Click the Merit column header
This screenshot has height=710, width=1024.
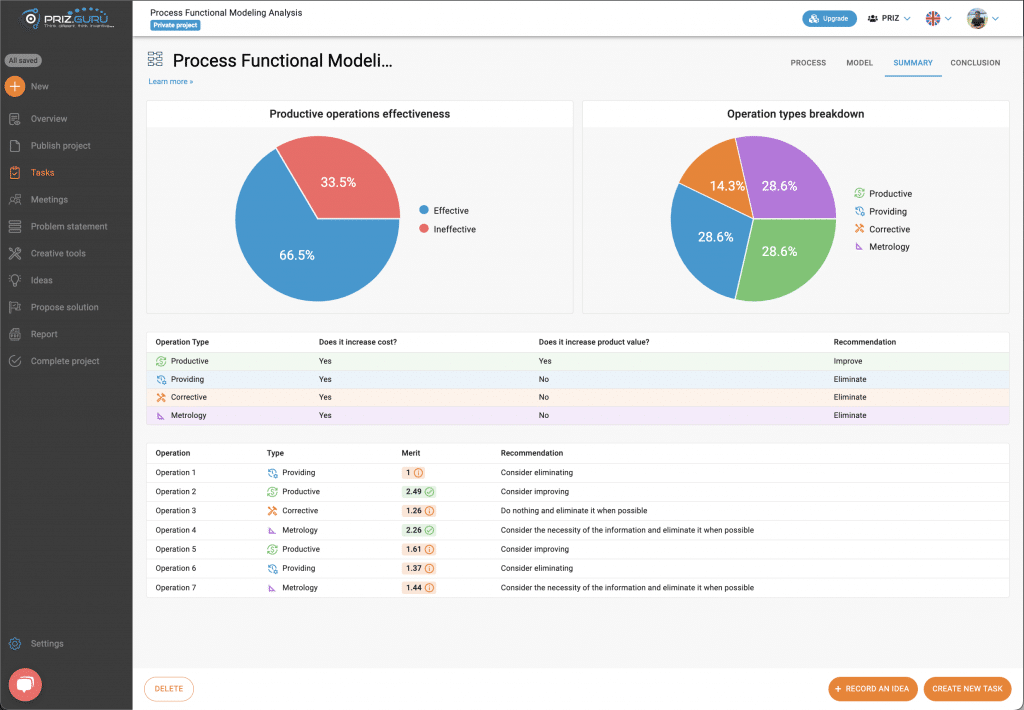click(411, 453)
